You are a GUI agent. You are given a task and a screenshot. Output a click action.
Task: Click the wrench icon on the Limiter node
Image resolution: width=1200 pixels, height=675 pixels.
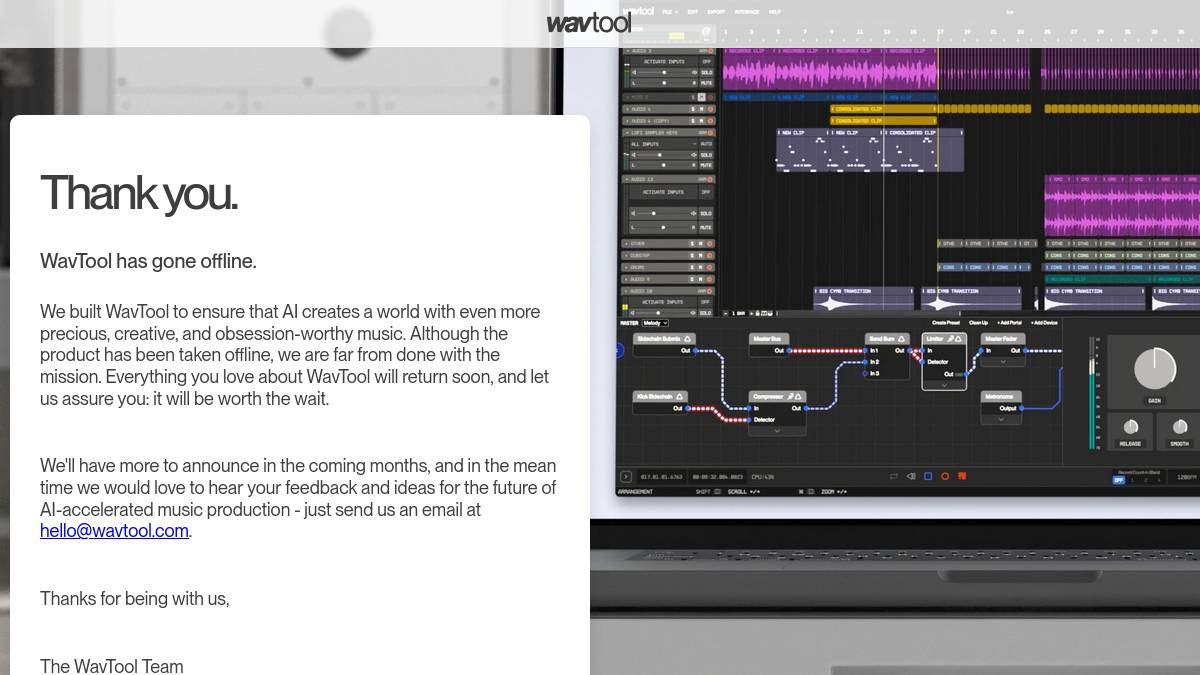(x=949, y=339)
